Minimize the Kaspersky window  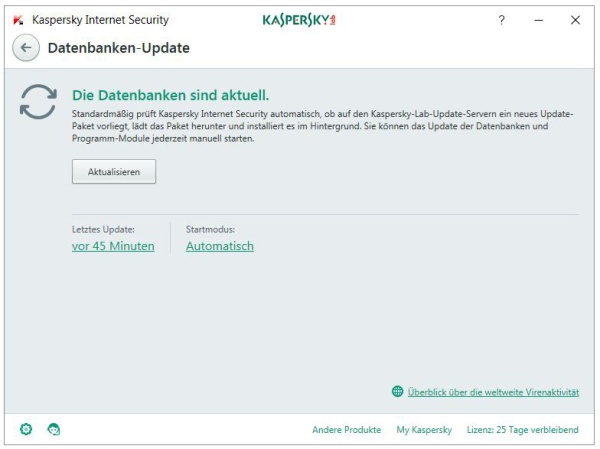[539, 20]
